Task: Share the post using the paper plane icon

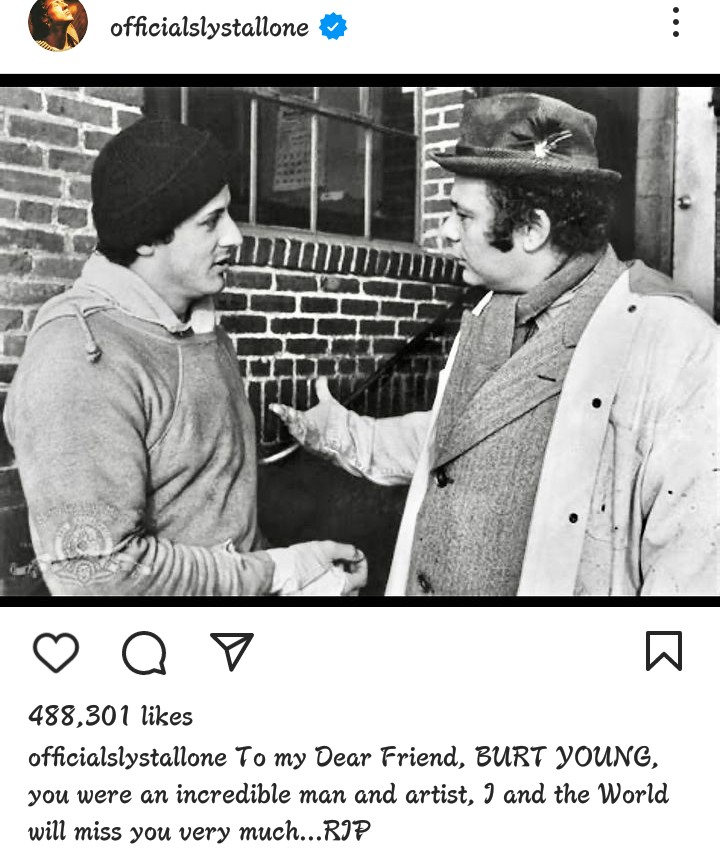Action: tap(232, 651)
